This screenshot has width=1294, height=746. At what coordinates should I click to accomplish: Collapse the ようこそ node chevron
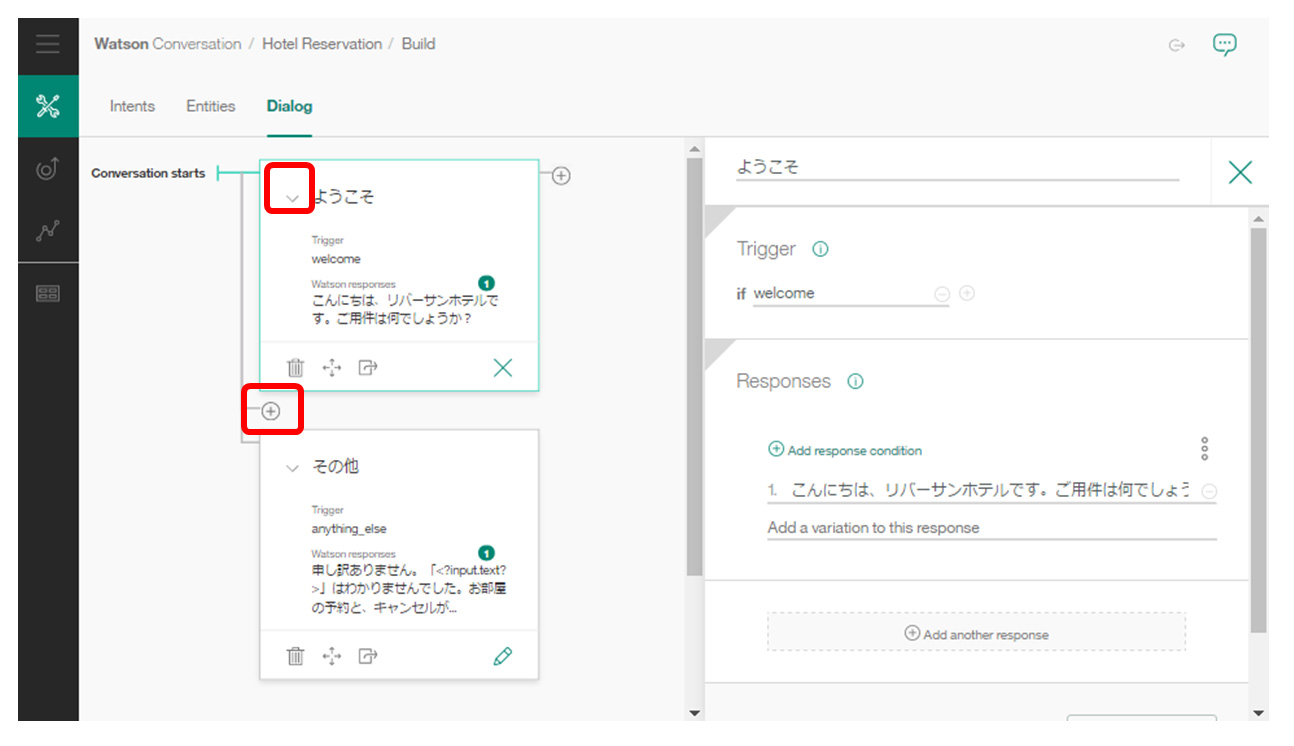(x=292, y=198)
